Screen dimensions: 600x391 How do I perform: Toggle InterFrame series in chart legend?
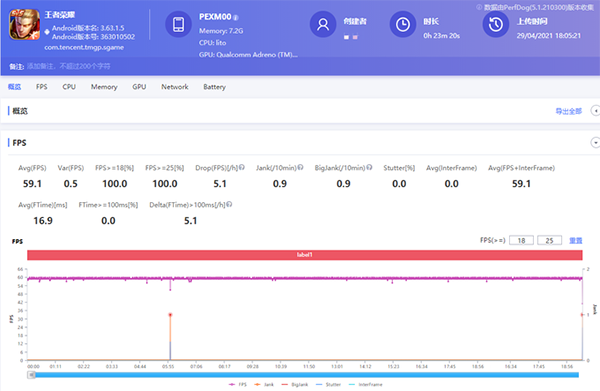pos(365,384)
